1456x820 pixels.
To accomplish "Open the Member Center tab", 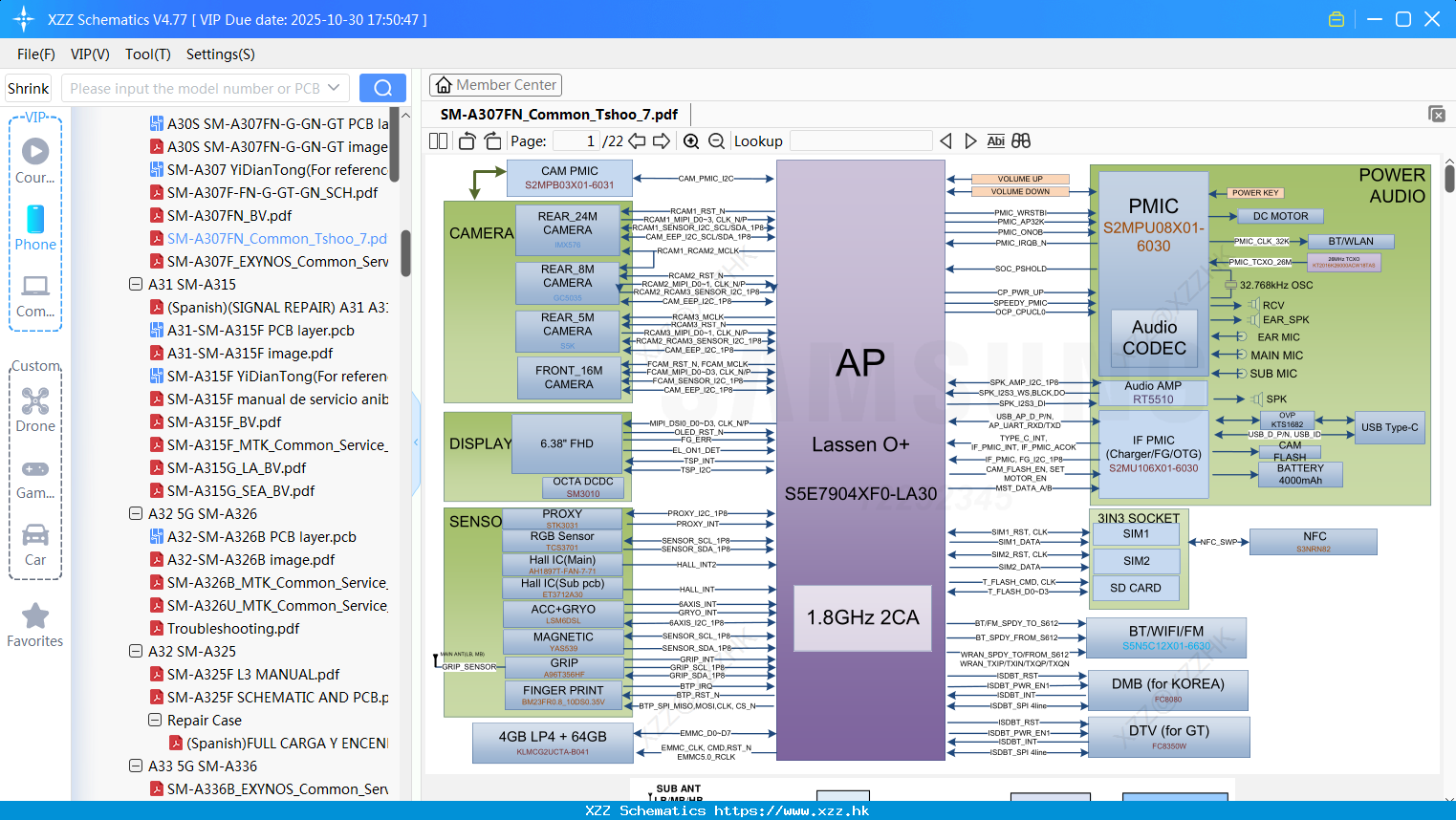I will 495,85.
